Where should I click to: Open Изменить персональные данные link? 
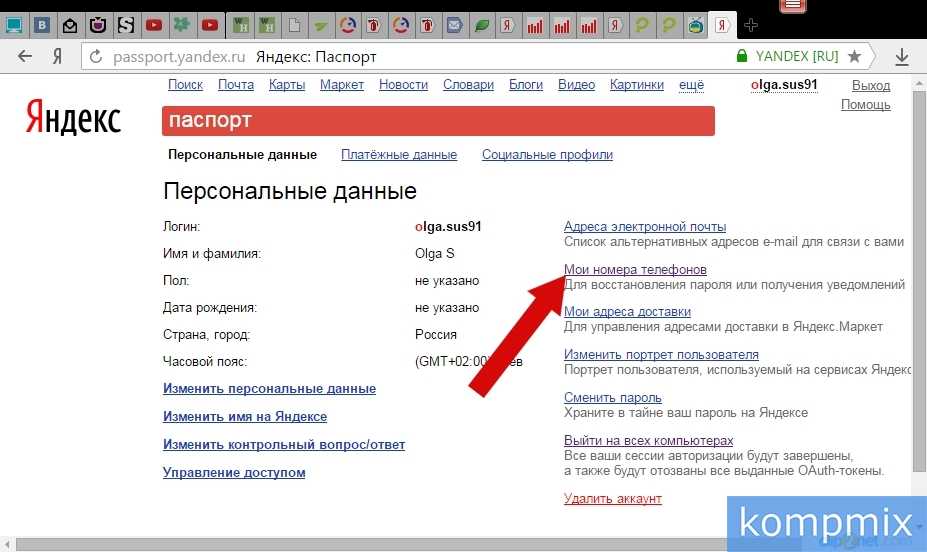(269, 389)
